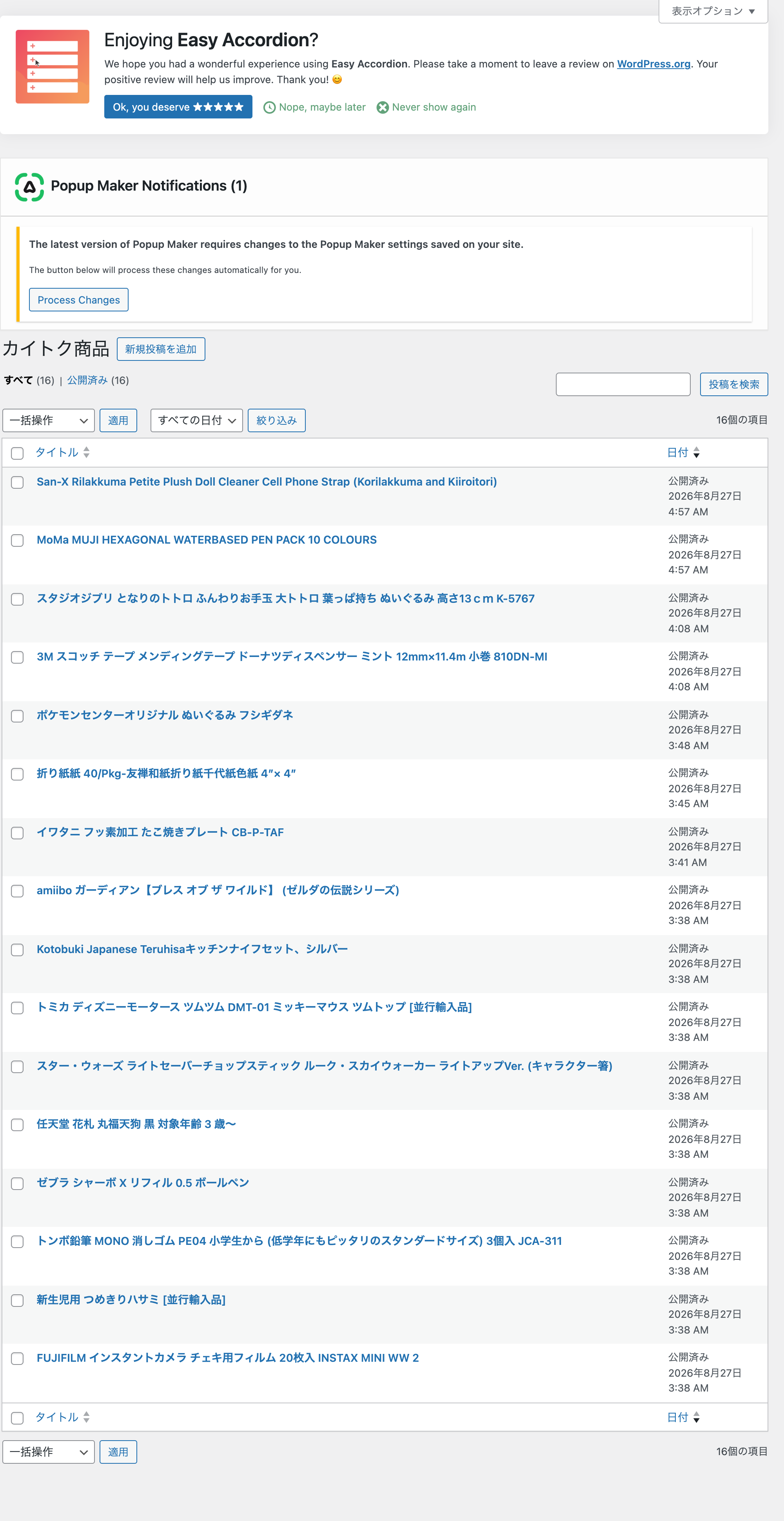
Task: Check the 新生児用 つめきりハサミ row checkbox
Action: pyautogui.click(x=18, y=1301)
